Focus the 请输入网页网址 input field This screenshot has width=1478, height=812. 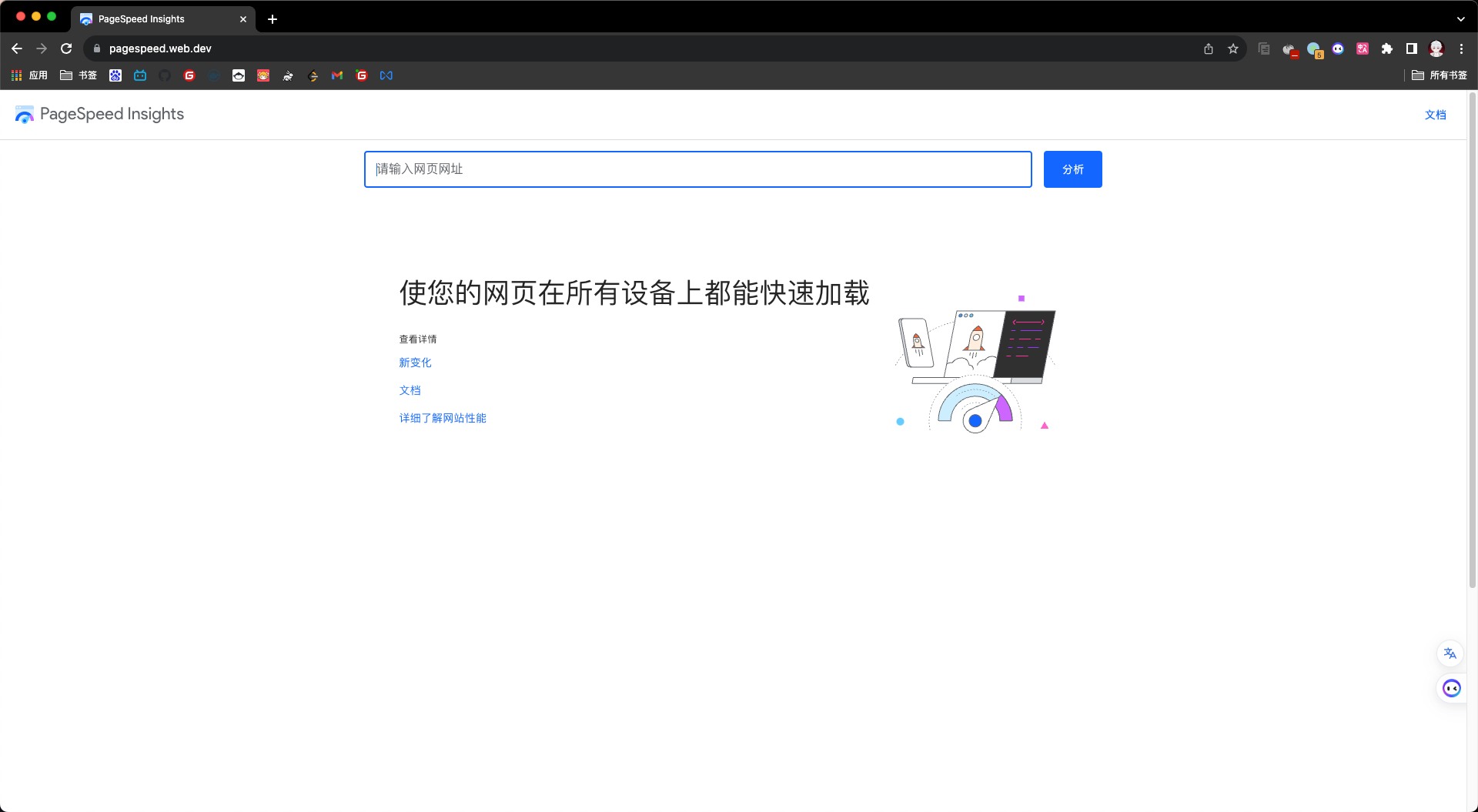[697, 169]
